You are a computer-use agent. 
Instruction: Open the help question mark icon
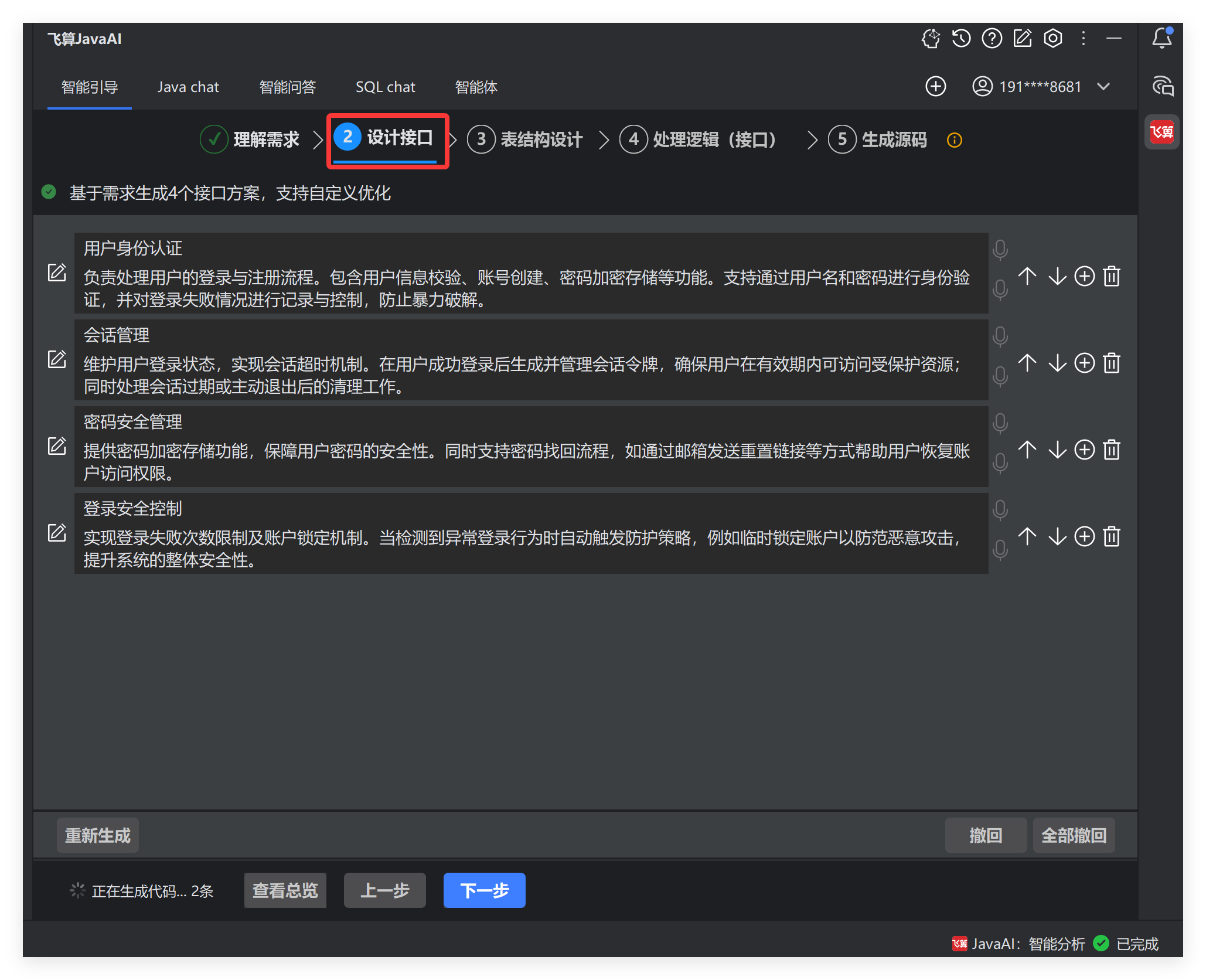(x=992, y=39)
